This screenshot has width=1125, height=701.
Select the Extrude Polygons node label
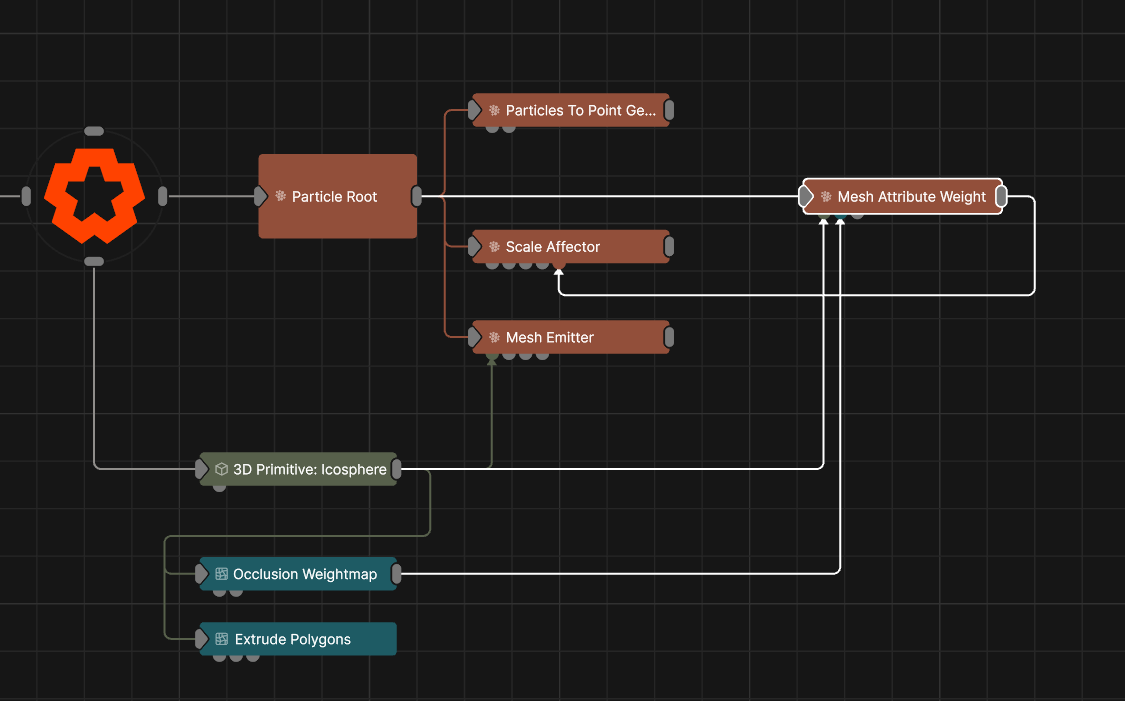pos(292,639)
